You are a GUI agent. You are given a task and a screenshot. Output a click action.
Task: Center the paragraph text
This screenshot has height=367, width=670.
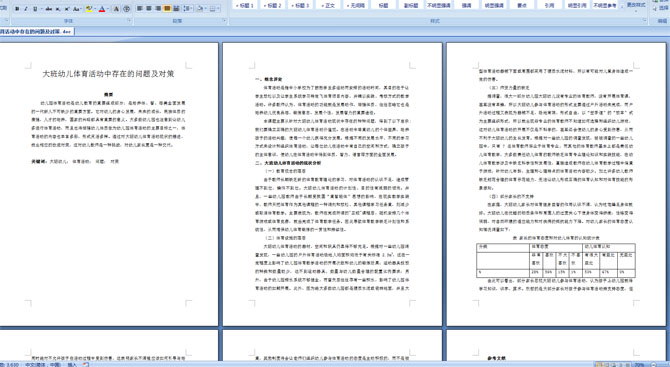[149, 9]
